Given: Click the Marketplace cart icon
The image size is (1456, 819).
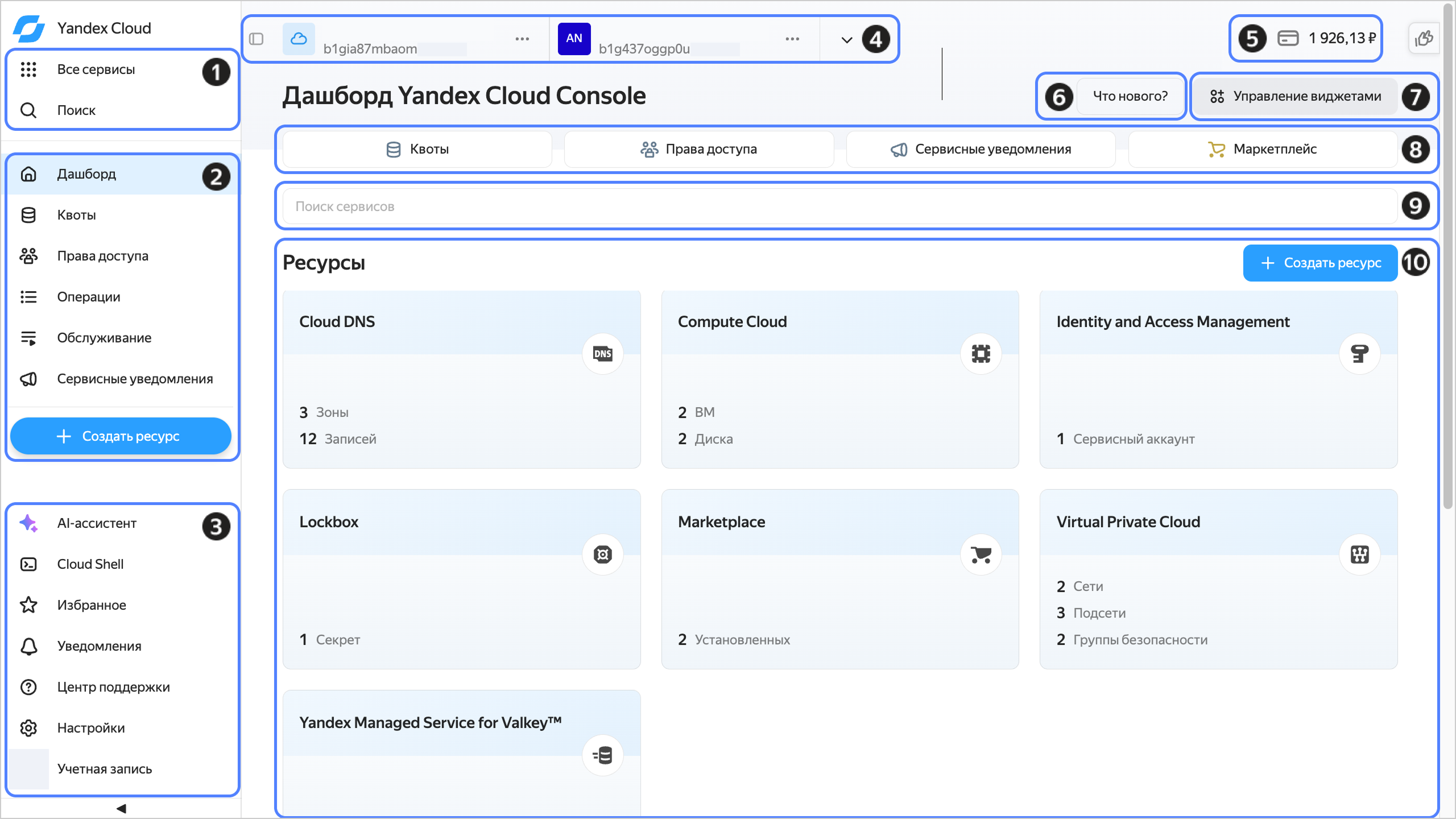Looking at the screenshot, I should (981, 555).
